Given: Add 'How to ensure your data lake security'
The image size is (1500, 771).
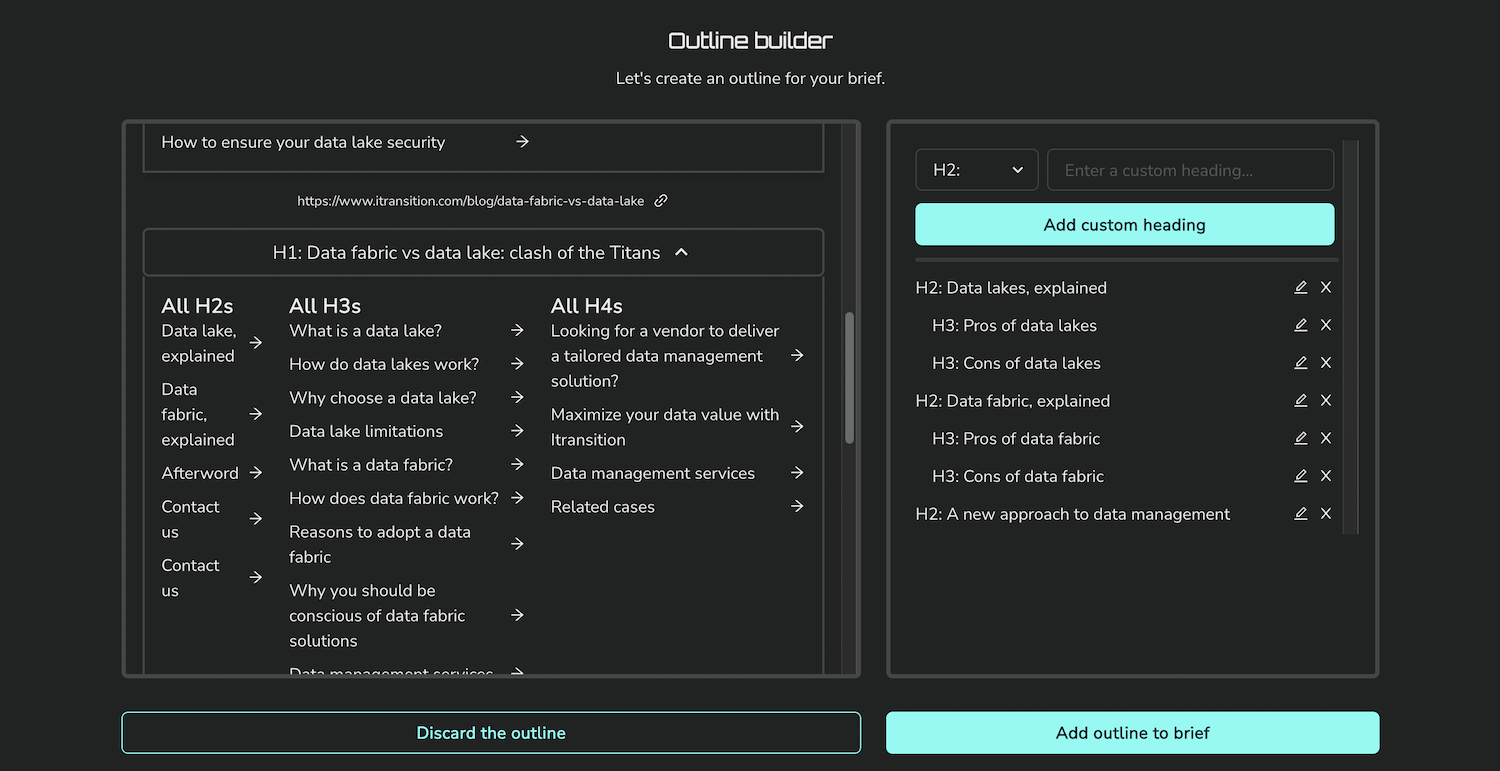Looking at the screenshot, I should pyautogui.click(x=522, y=142).
